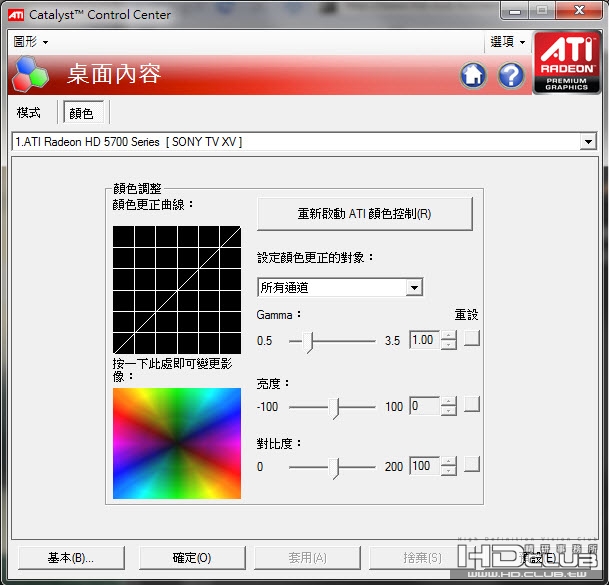Increase contrast with the spinner up arrow
The width and height of the screenshot is (609, 585).
449,461
